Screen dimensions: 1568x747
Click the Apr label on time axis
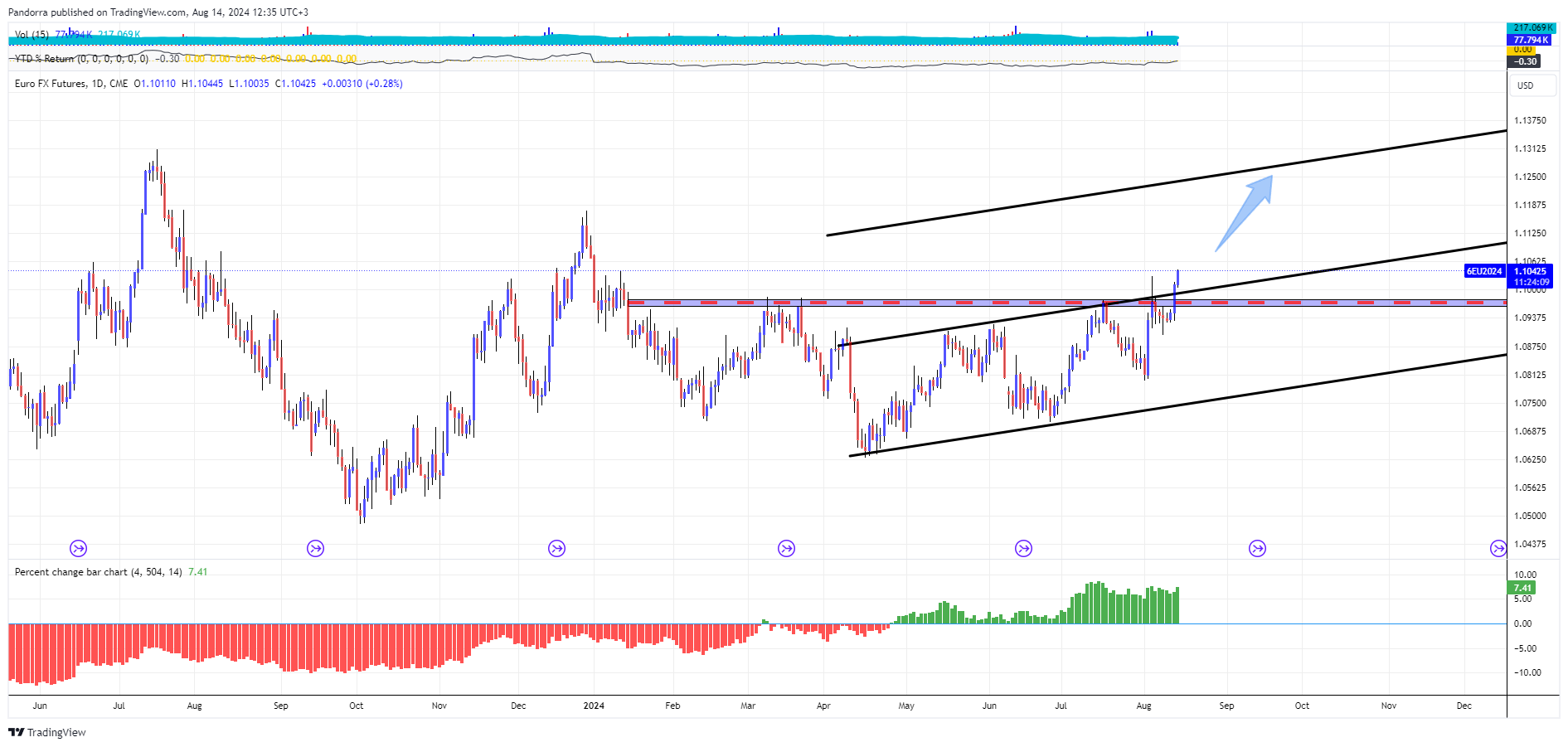[x=823, y=706]
